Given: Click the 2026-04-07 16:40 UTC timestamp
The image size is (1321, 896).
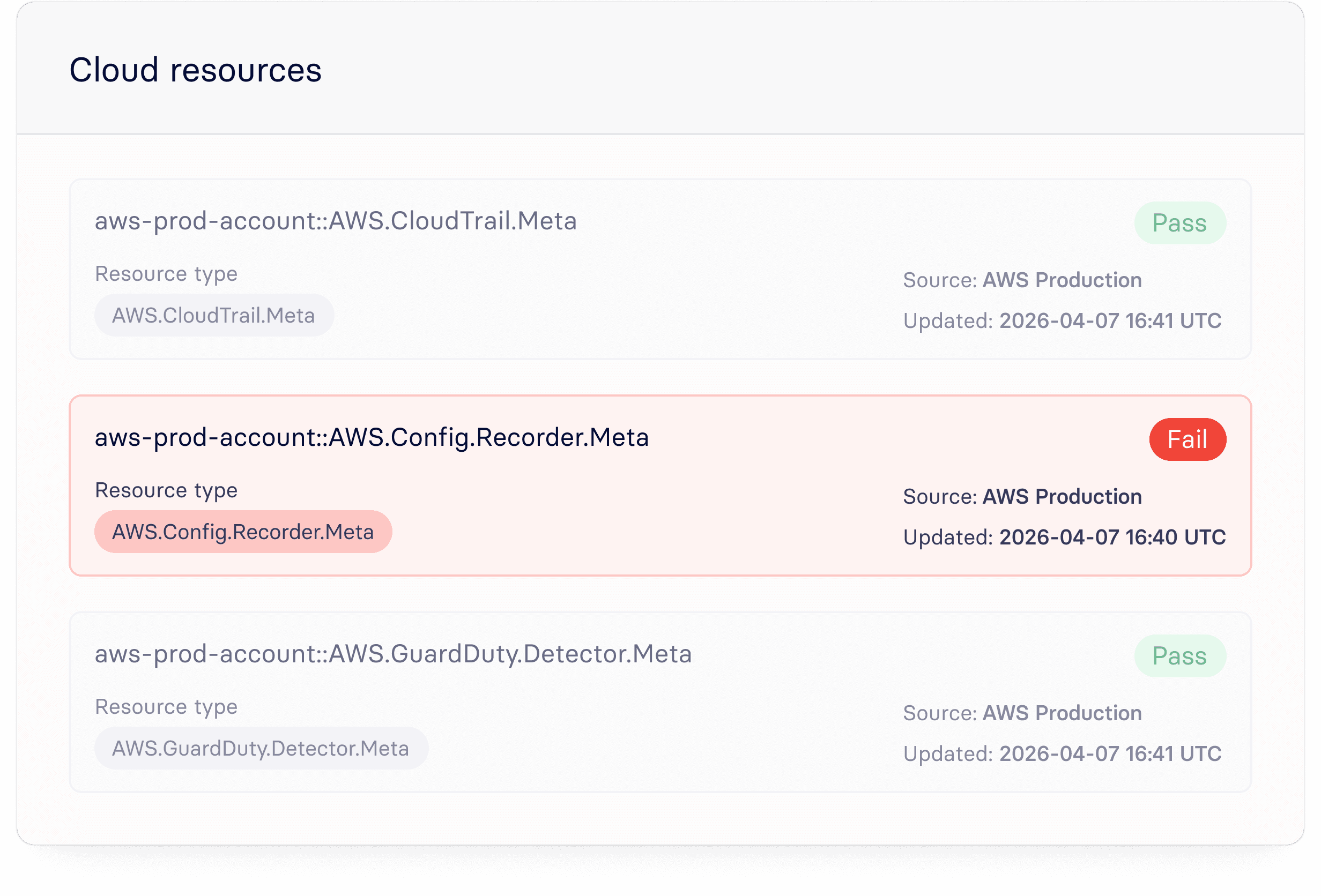Looking at the screenshot, I should click(x=1112, y=537).
